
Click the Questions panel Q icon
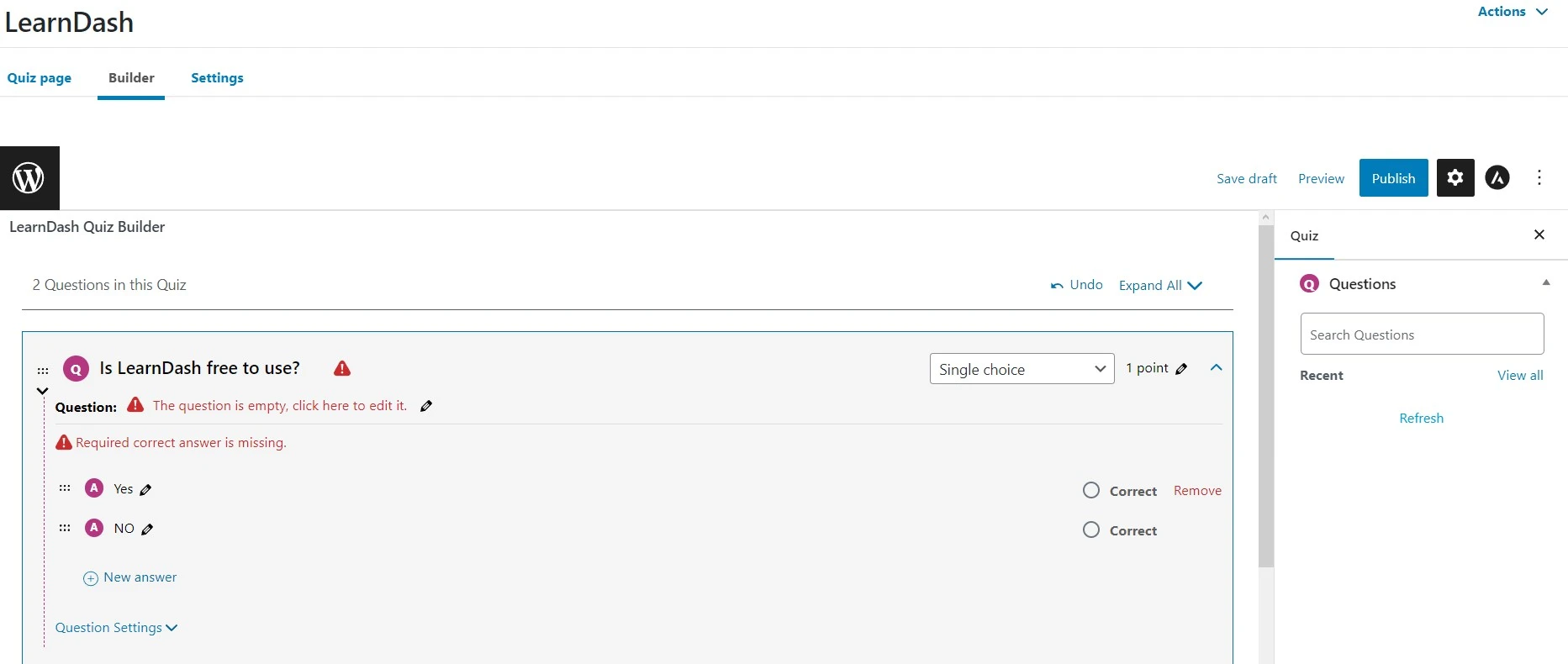[1310, 284]
